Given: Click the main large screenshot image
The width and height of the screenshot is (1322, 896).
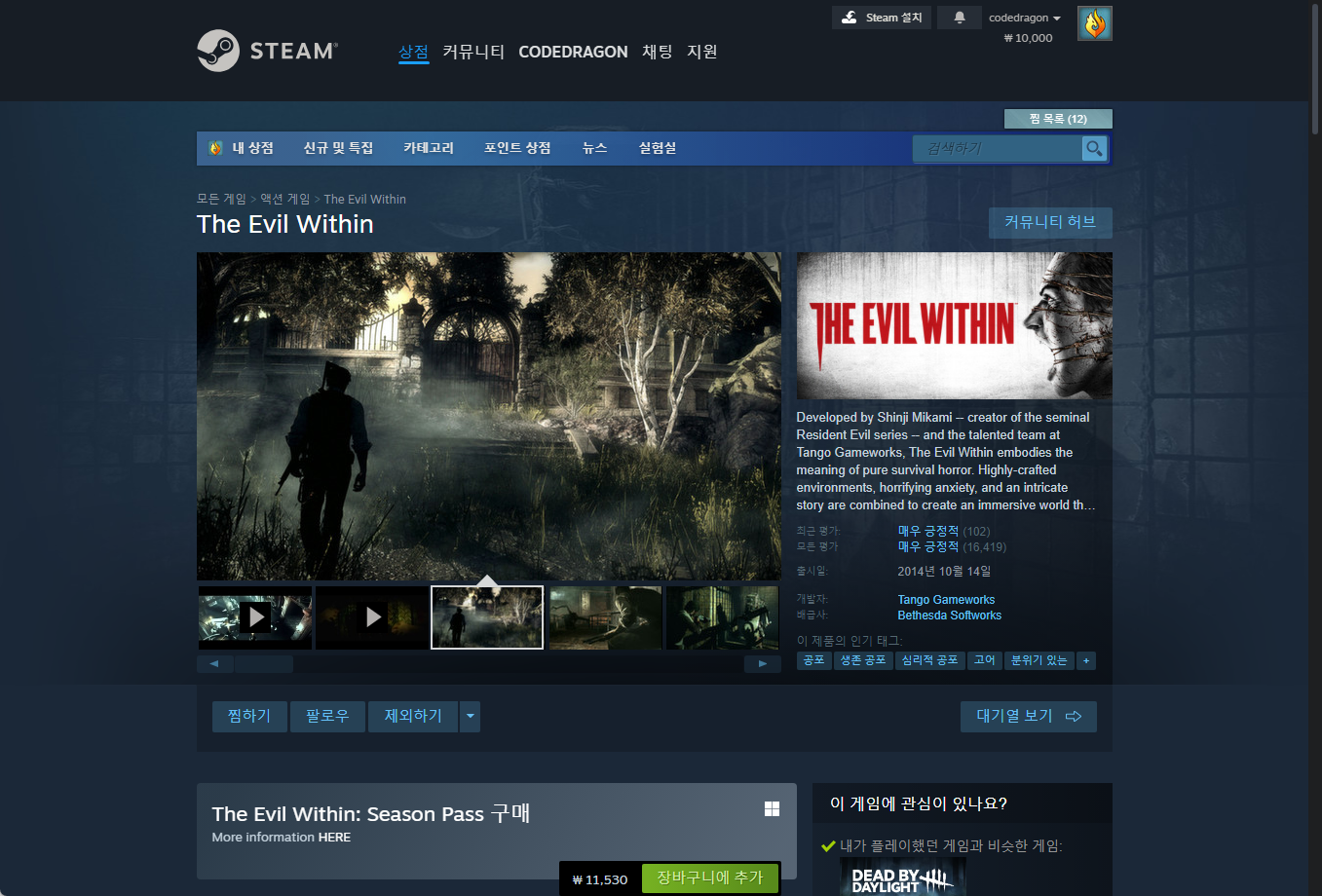Looking at the screenshot, I should [x=489, y=417].
